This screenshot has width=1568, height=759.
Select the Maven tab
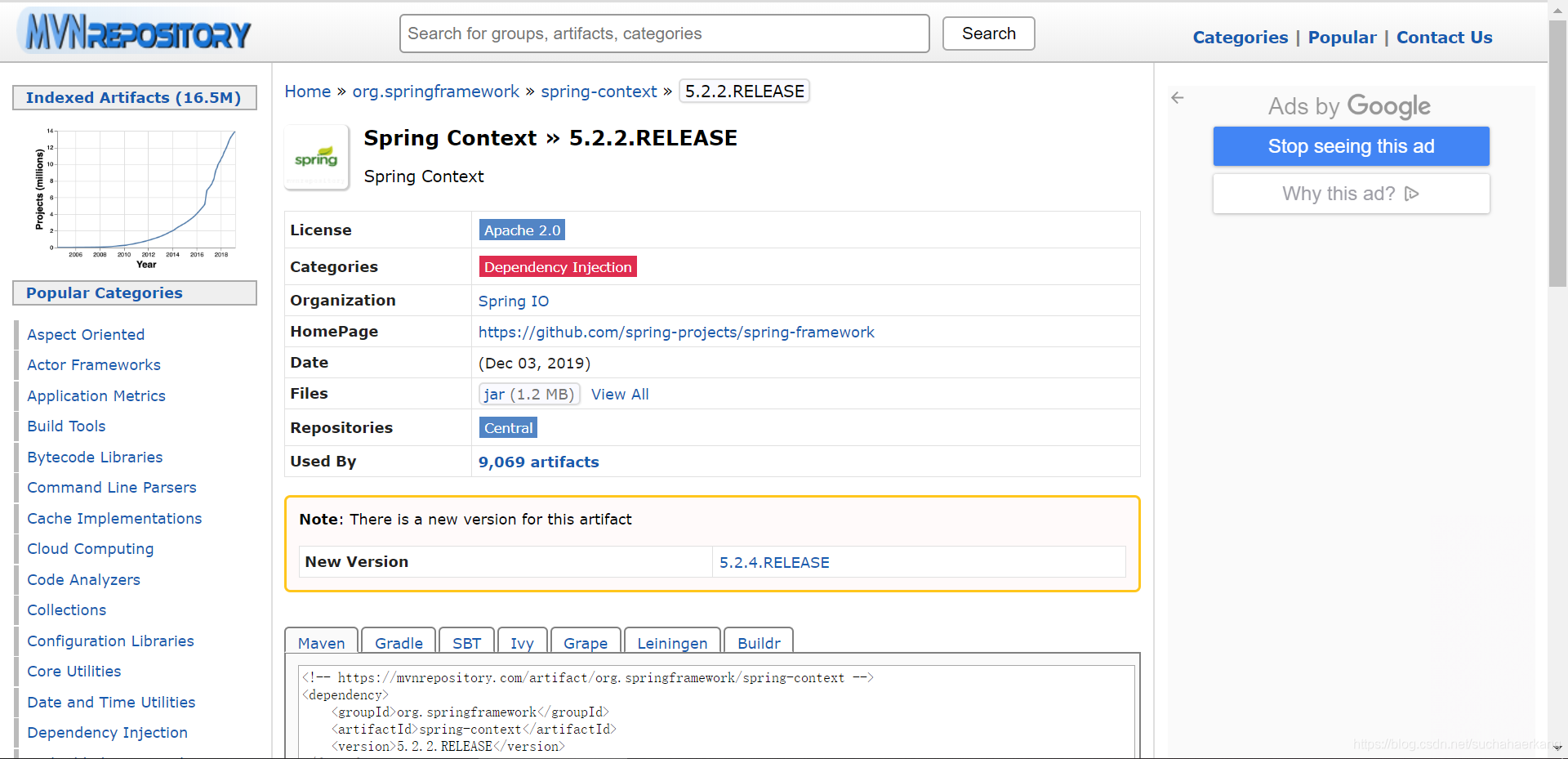click(321, 642)
